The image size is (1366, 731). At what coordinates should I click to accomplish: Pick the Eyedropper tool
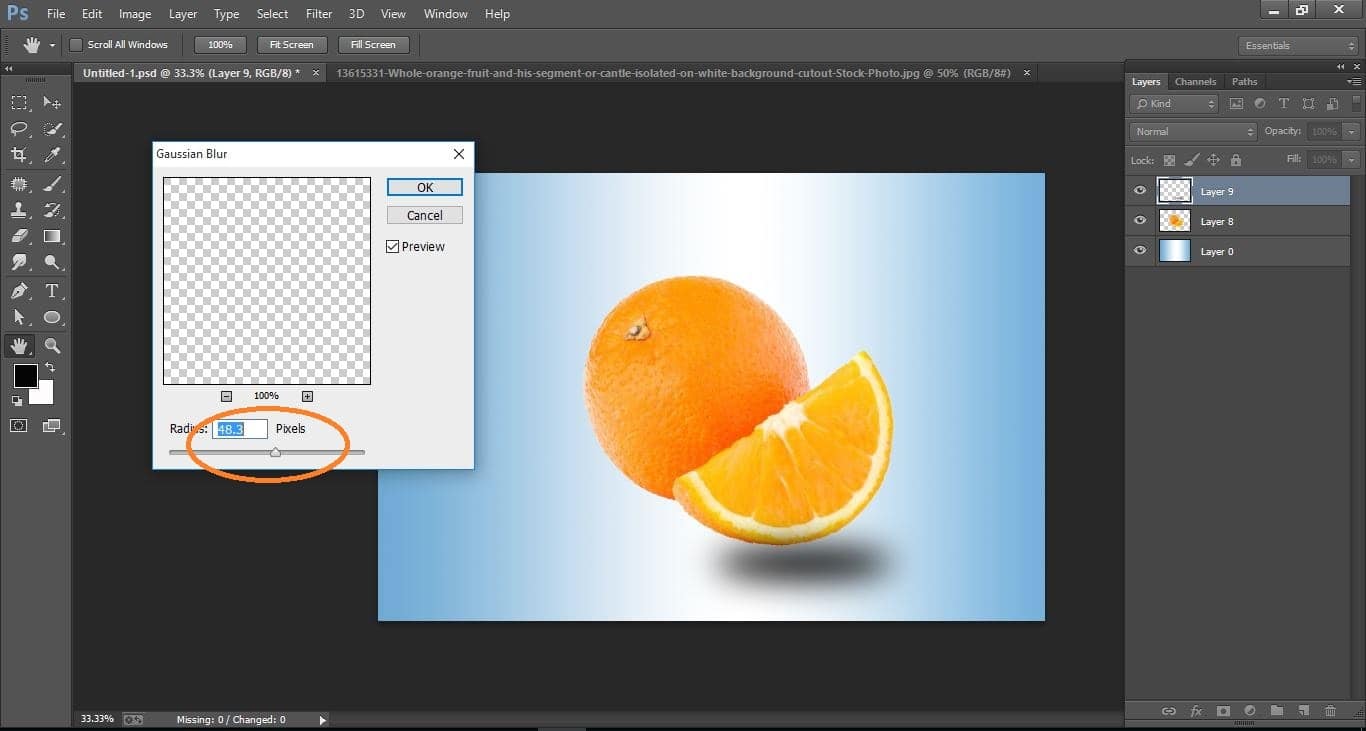(x=52, y=155)
